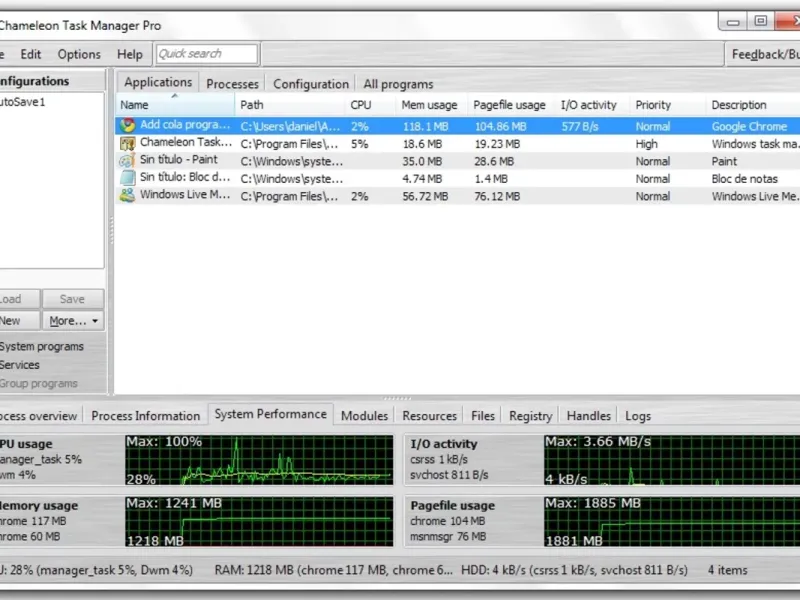Select the 'Sin título: Bloc d...' row
Viewport: 800px width, 600px height.
[458, 178]
